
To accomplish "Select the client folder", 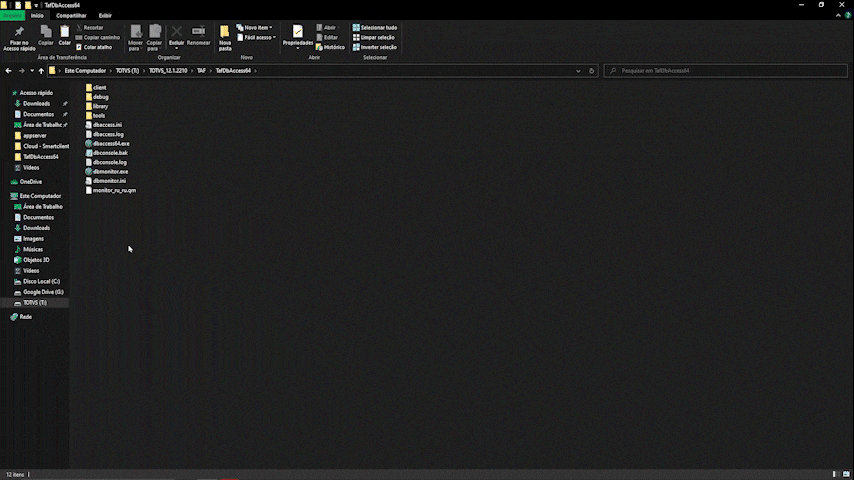I will tap(96, 87).
